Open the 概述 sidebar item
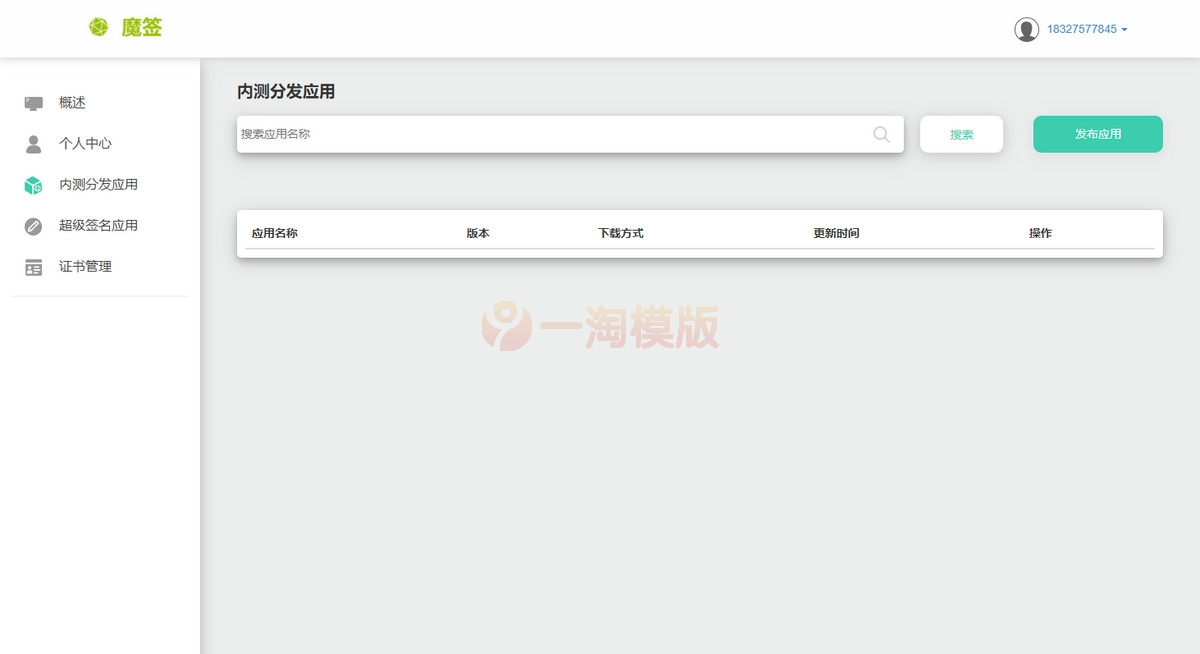Screen dimensions: 1200x654 tap(70, 102)
